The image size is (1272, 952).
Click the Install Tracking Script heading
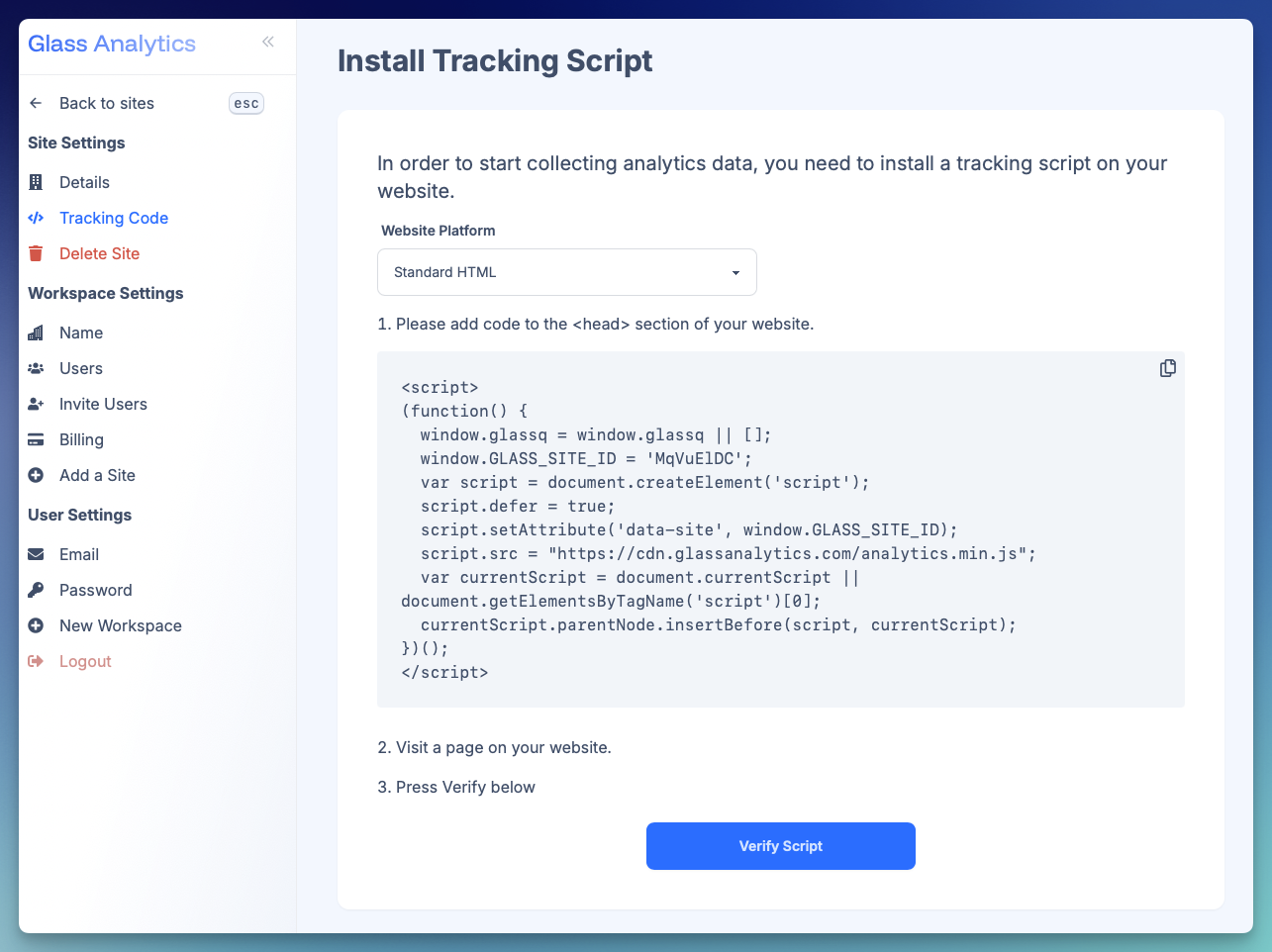[x=495, y=60]
